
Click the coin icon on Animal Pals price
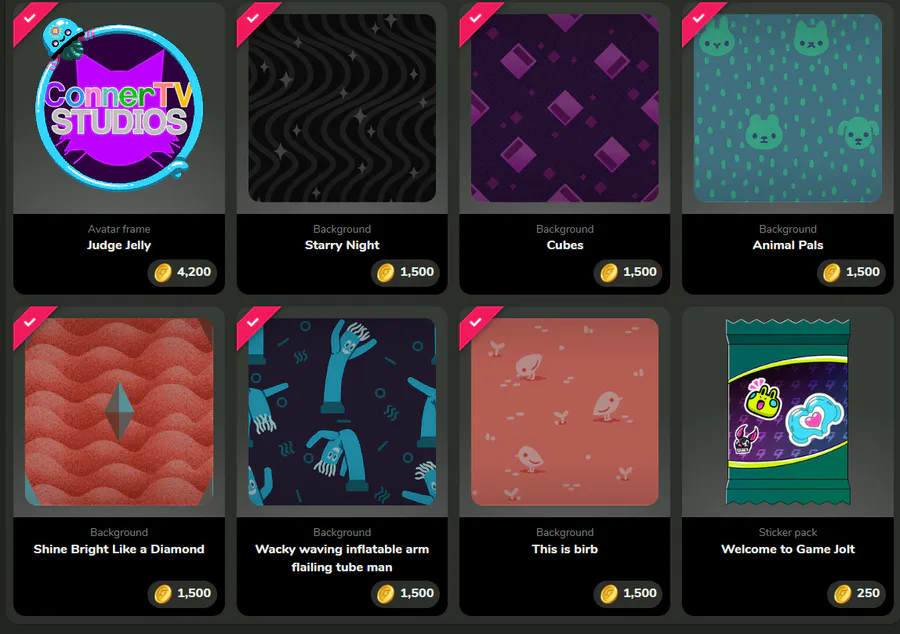[x=831, y=272]
